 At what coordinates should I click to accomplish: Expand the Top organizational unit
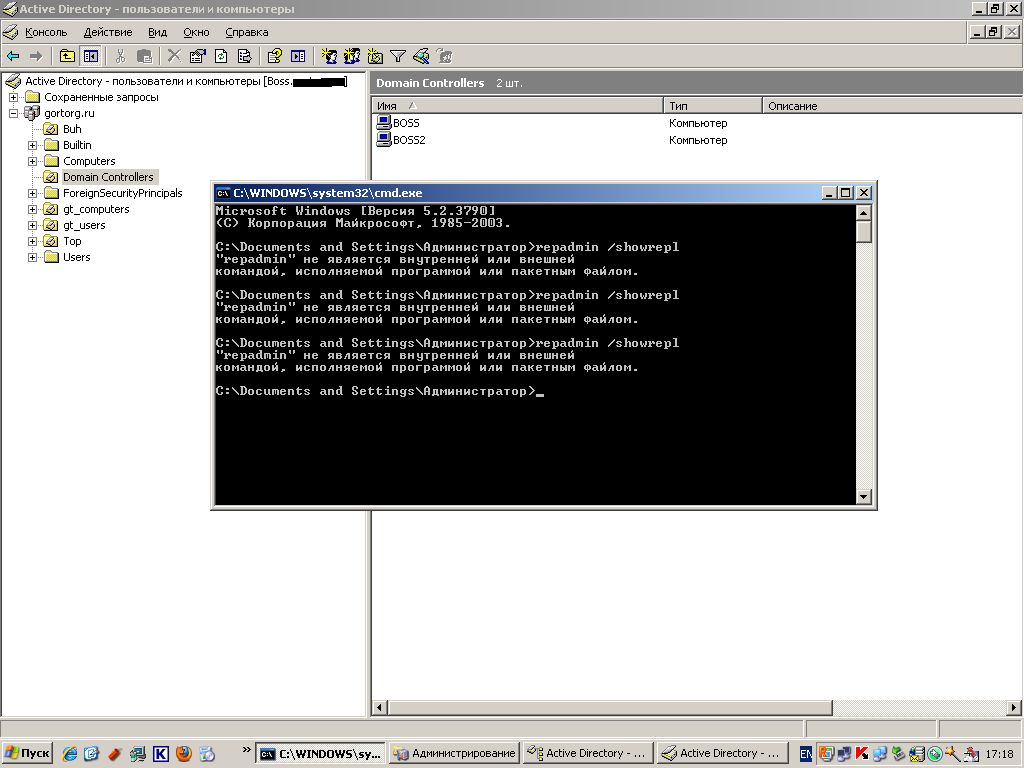click(x=32, y=241)
